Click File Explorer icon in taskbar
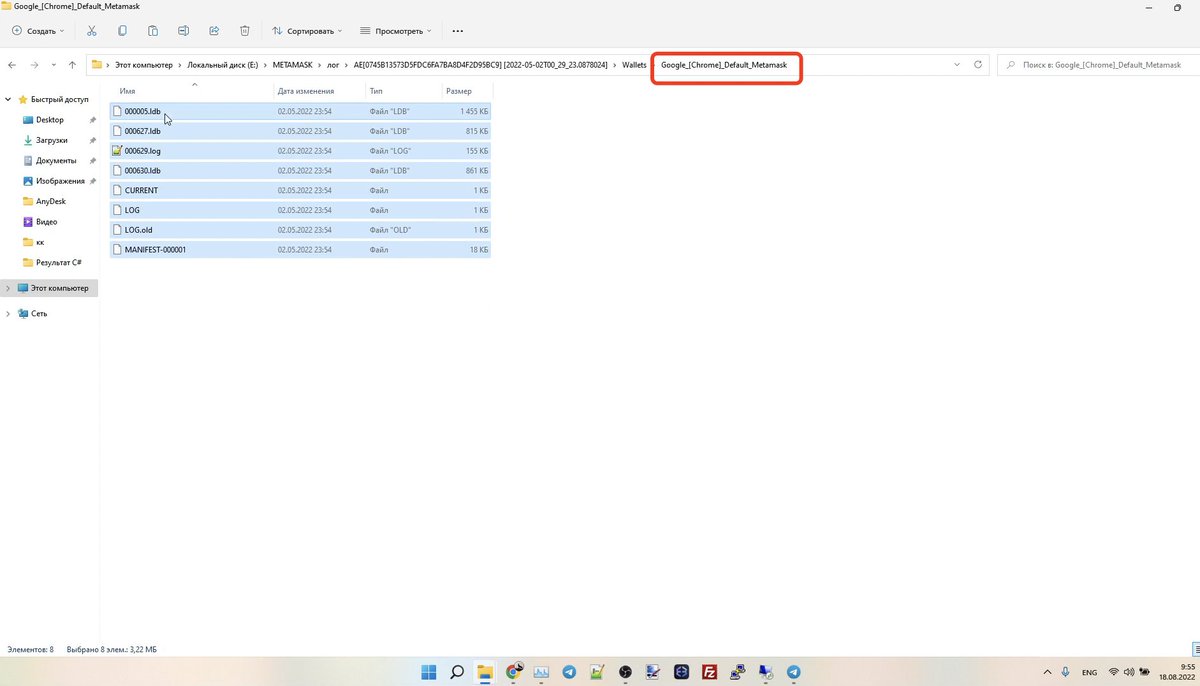 (485, 672)
